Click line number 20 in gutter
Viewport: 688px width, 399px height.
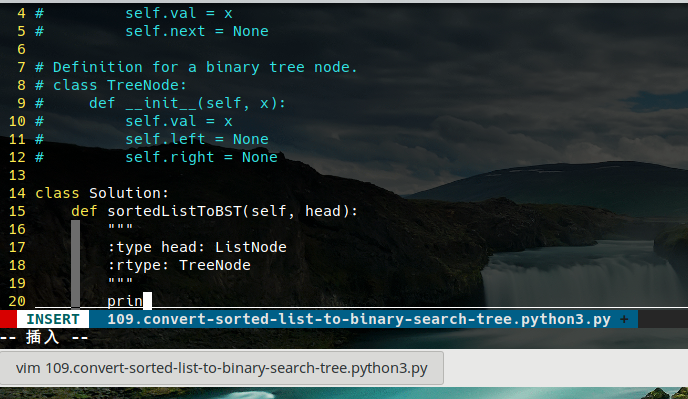pyautogui.click(x=17, y=301)
